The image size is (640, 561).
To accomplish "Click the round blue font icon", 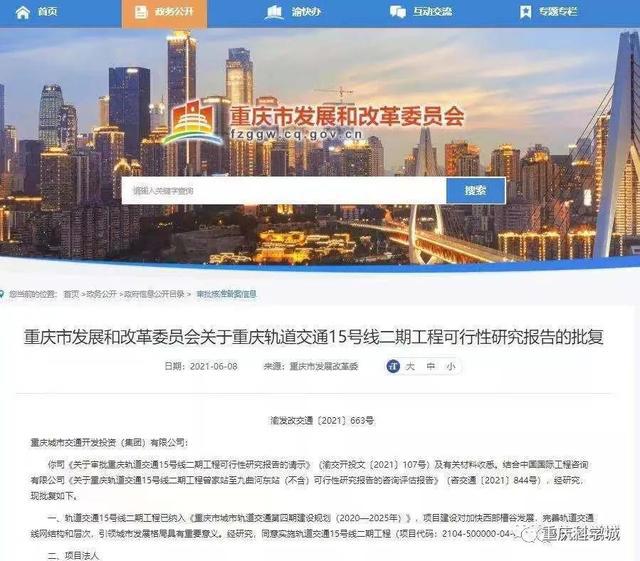I will click(x=393, y=366).
